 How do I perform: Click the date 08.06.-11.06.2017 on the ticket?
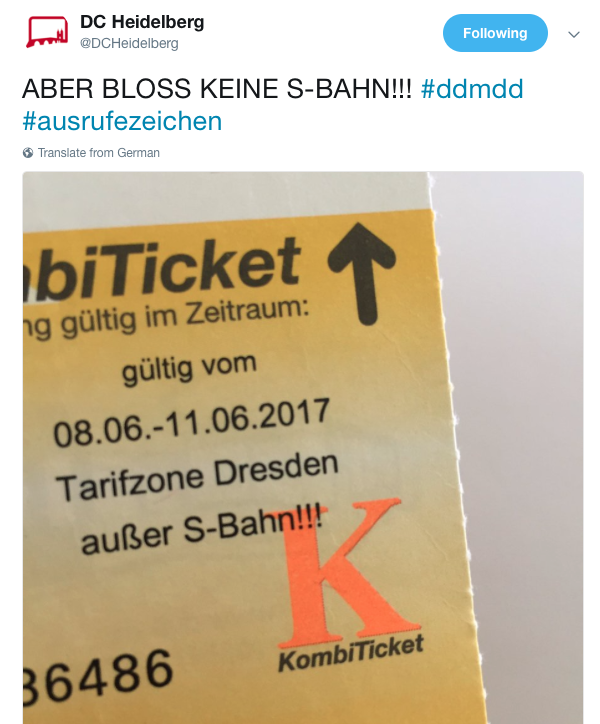[x=192, y=422]
